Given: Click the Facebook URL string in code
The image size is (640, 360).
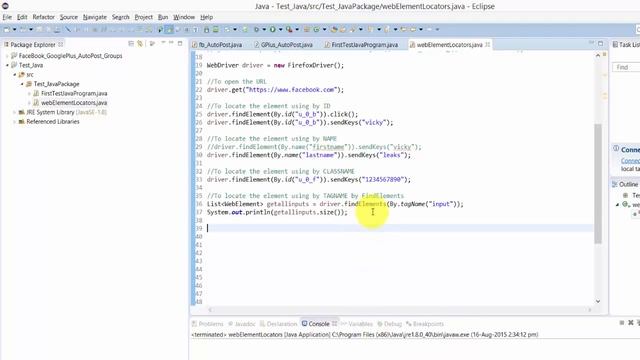Looking at the screenshot, I should tap(291, 90).
